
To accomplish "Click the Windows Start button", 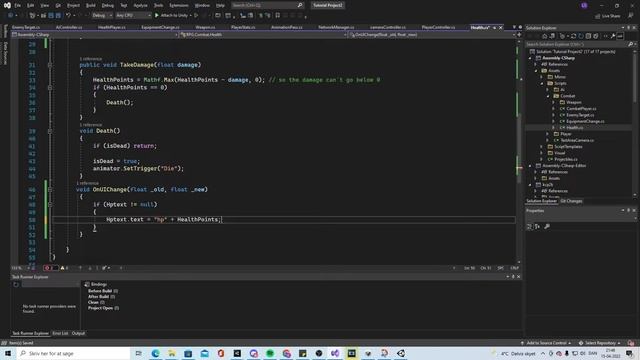I will pyautogui.click(x=8, y=353).
